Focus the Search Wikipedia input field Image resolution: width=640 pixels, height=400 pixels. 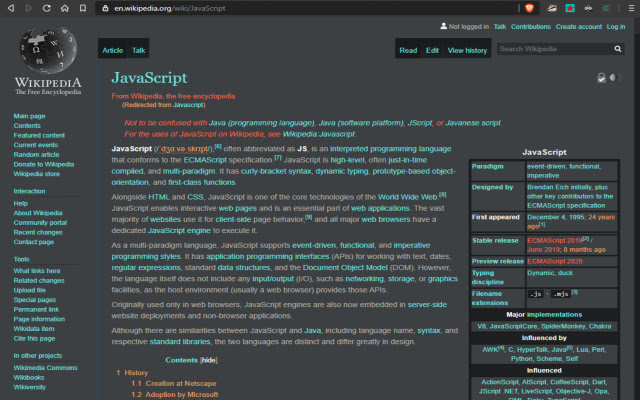(554, 49)
